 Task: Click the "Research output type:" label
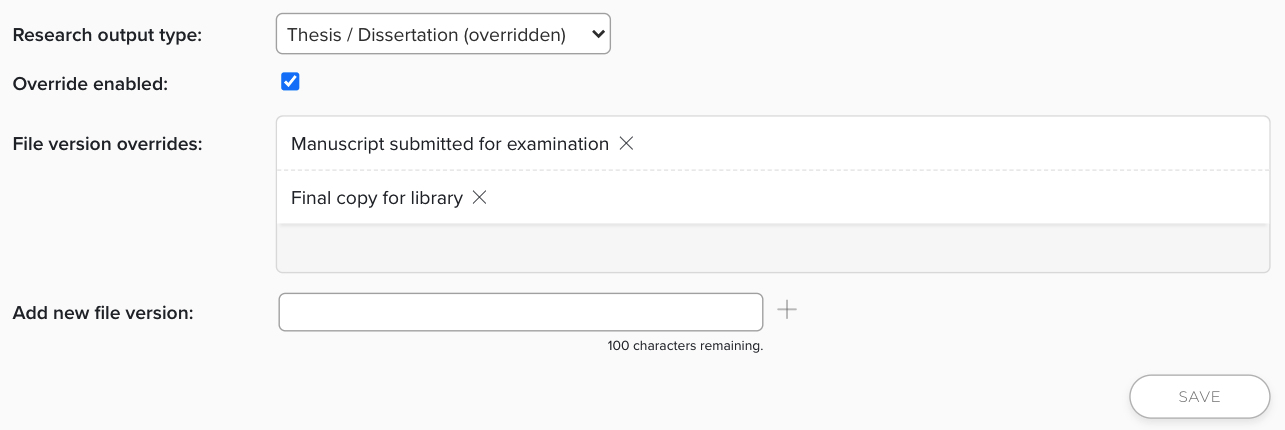pos(107,35)
